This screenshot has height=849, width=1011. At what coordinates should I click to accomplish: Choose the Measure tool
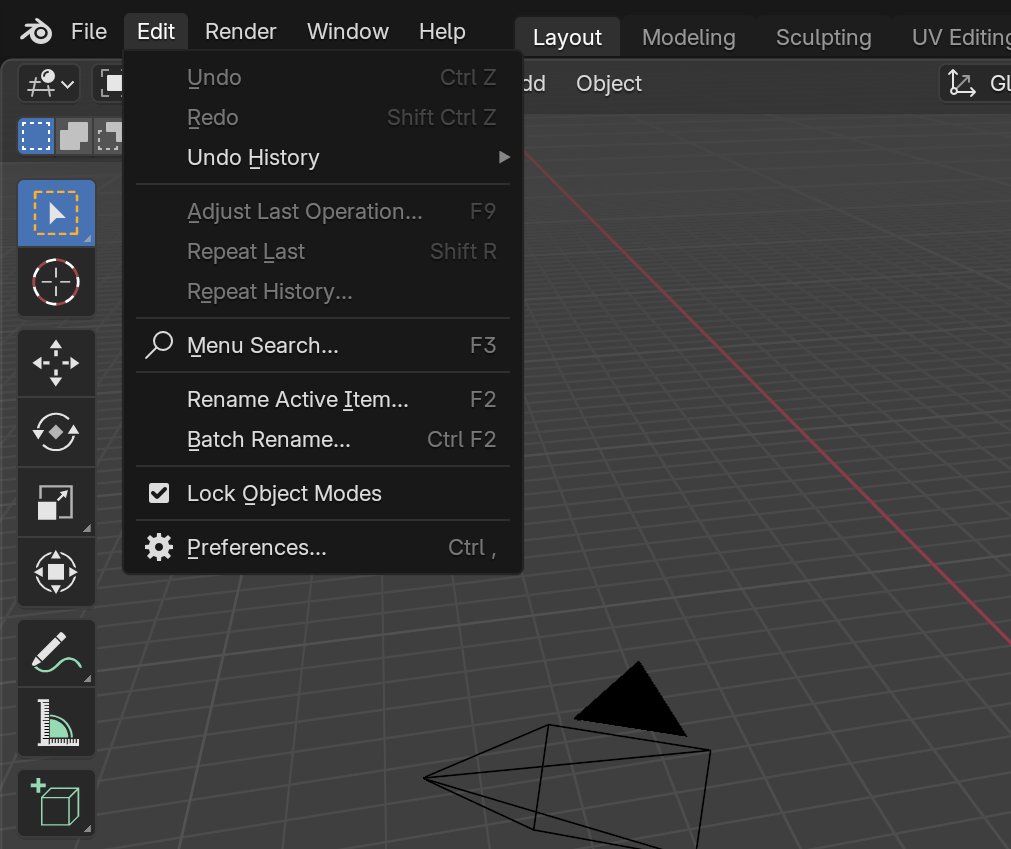coord(56,722)
